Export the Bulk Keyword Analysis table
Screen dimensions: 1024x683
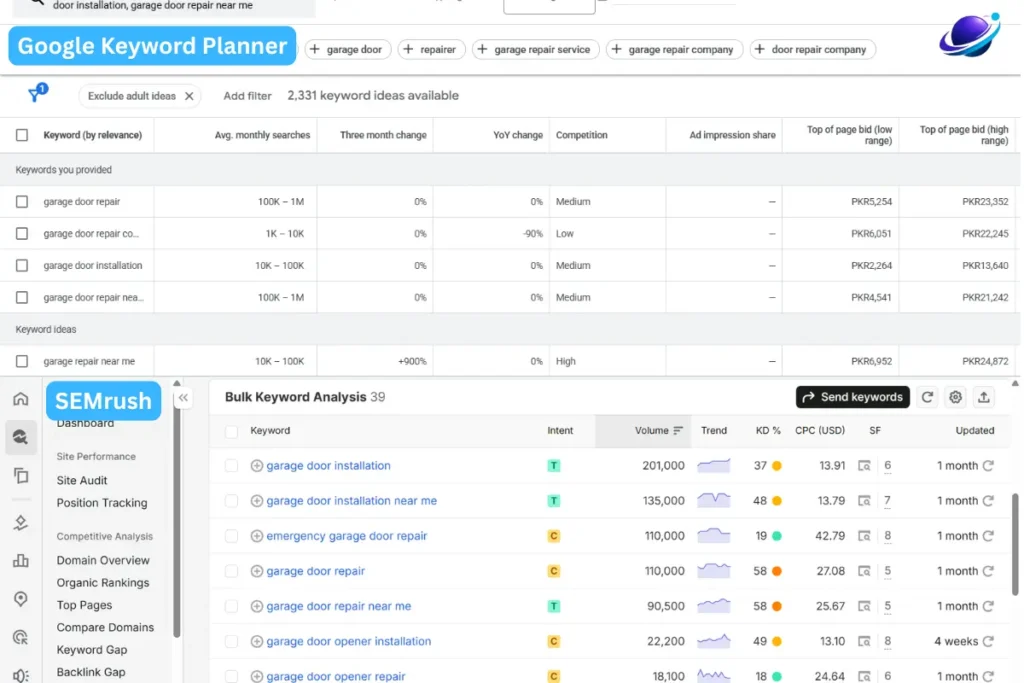(984, 397)
